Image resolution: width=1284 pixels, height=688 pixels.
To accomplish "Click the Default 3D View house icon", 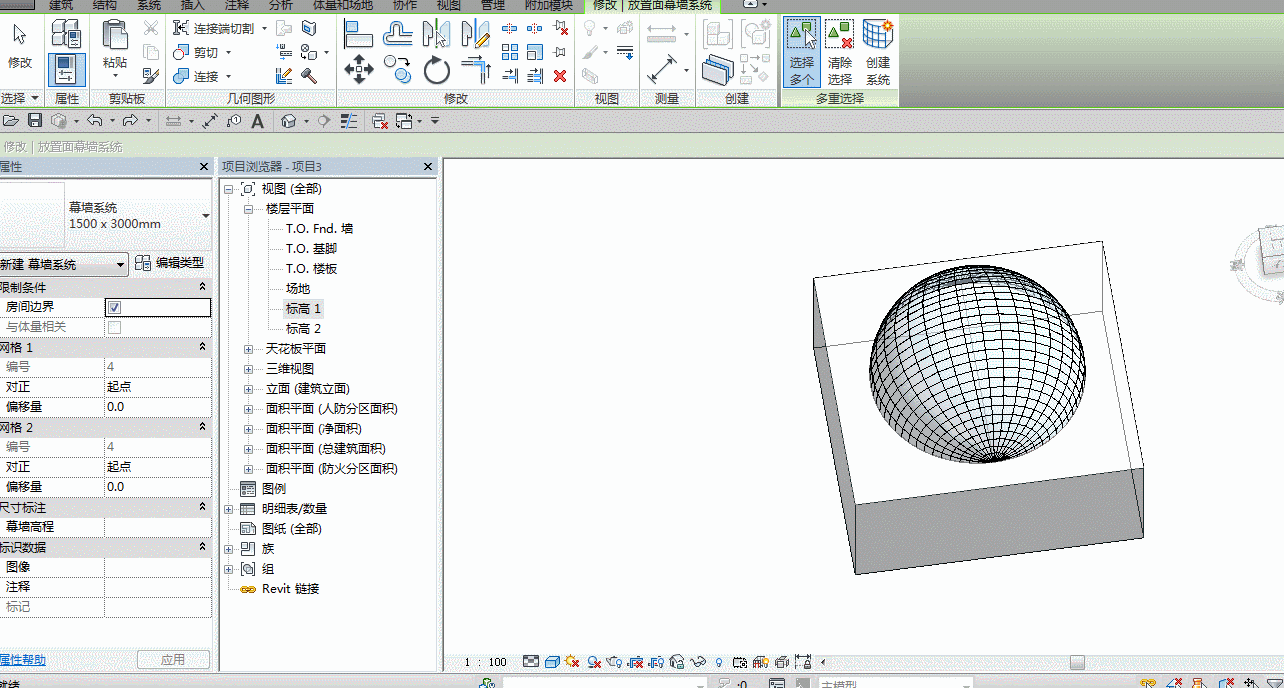I will coord(289,121).
